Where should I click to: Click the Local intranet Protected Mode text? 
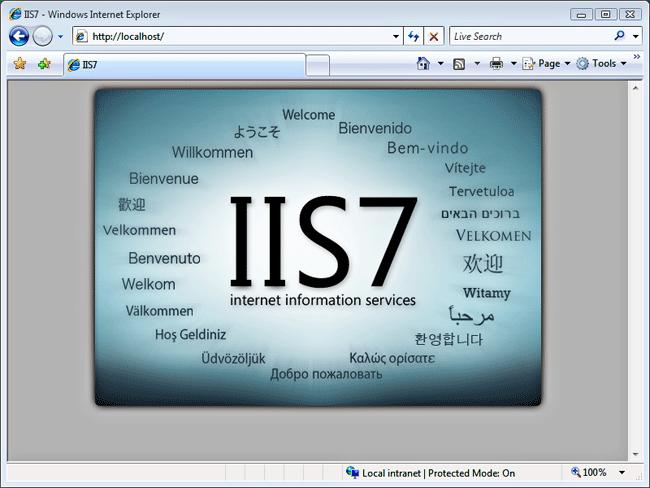tap(439, 473)
